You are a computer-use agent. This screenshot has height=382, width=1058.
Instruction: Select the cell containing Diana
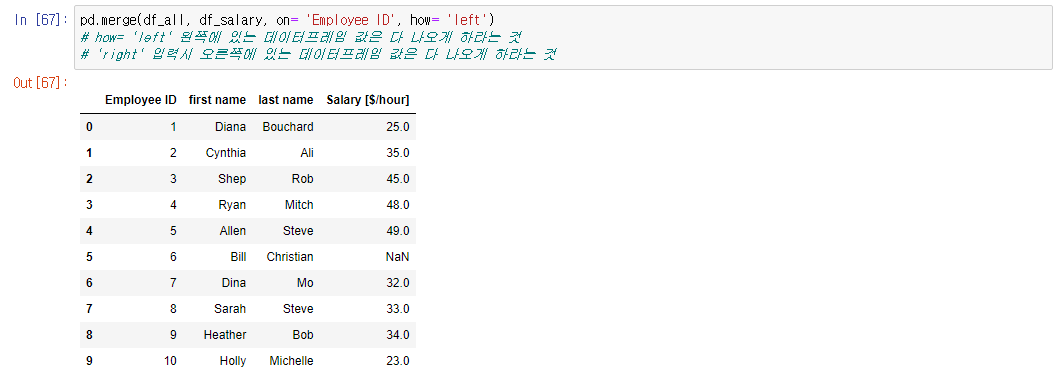(x=231, y=127)
